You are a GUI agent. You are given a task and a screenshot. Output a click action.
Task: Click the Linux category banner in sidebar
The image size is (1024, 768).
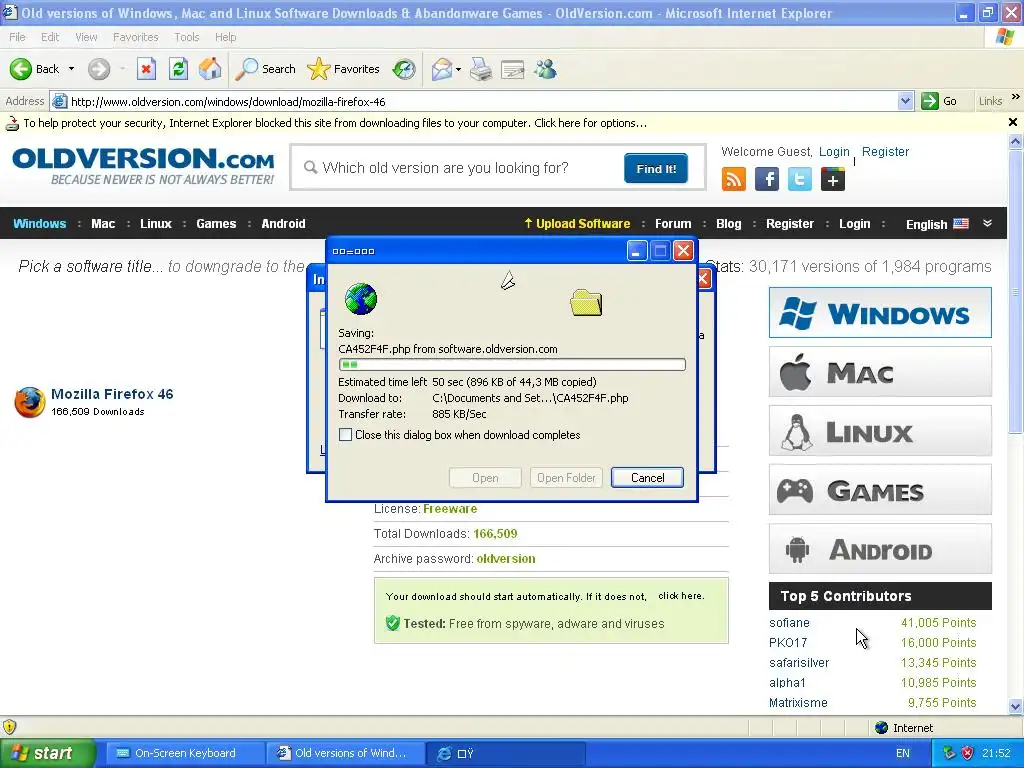pyautogui.click(x=880, y=430)
